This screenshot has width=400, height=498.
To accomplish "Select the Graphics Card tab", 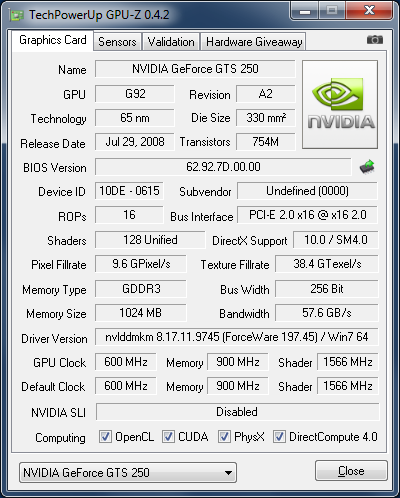I will [53, 40].
